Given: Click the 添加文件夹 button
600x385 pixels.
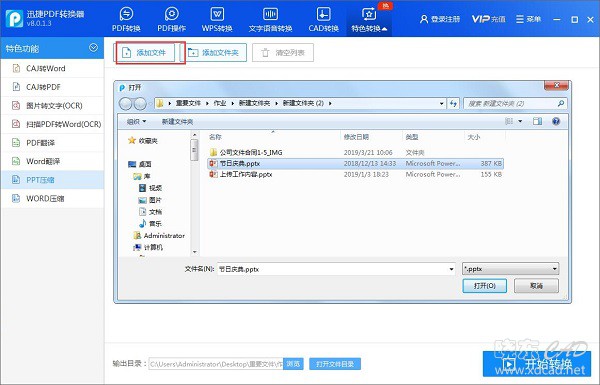Looking at the screenshot, I should (217, 53).
